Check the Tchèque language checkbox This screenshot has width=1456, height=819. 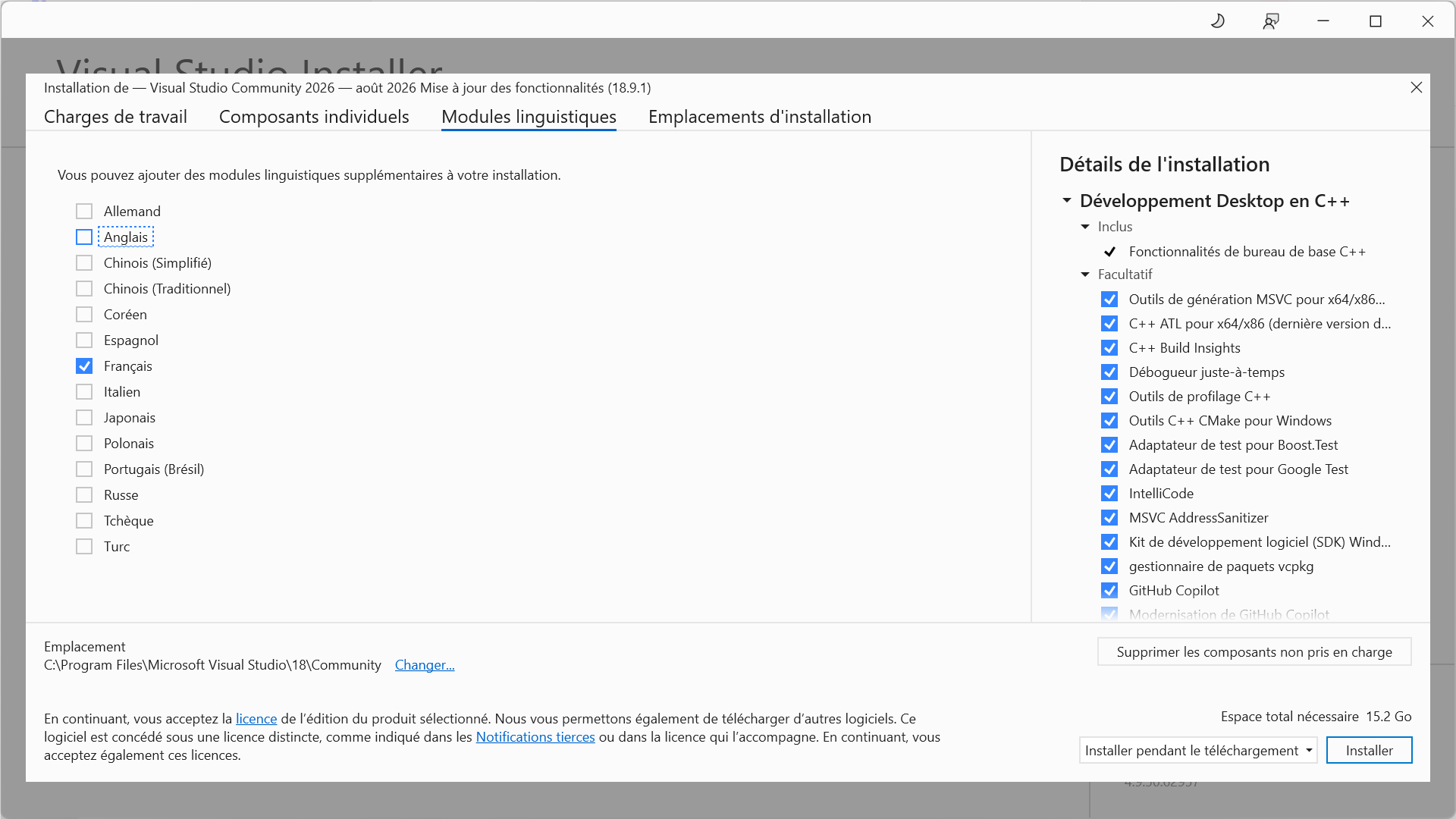(x=84, y=521)
